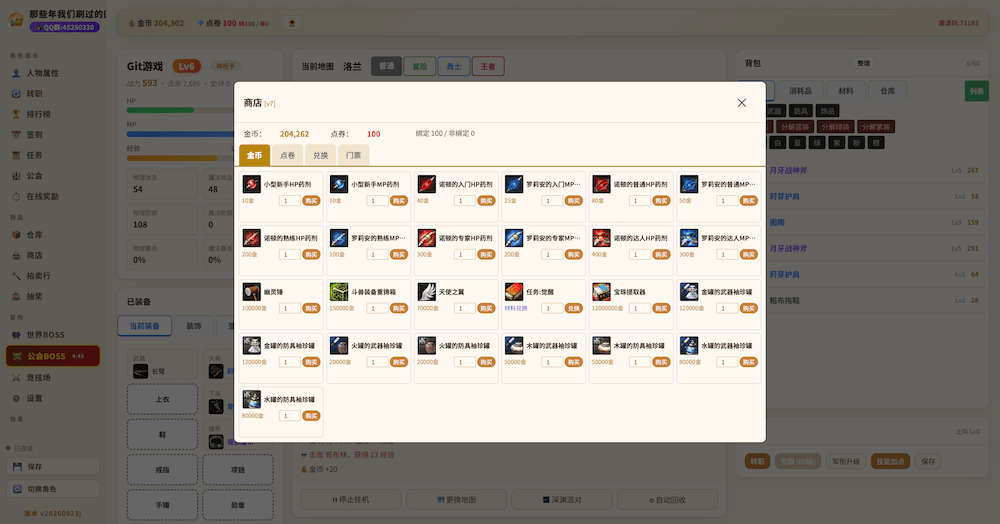This screenshot has width=1000, height=524.
Task: Buy the 诺顿的达人HP药剂
Action: pyautogui.click(x=661, y=255)
